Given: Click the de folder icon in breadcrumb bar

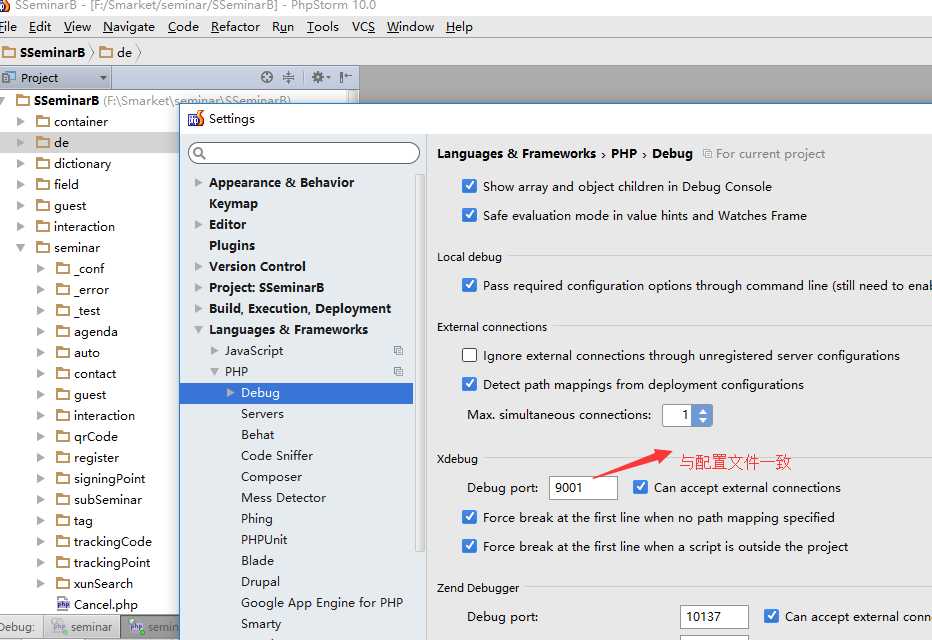Looking at the screenshot, I should coord(106,52).
